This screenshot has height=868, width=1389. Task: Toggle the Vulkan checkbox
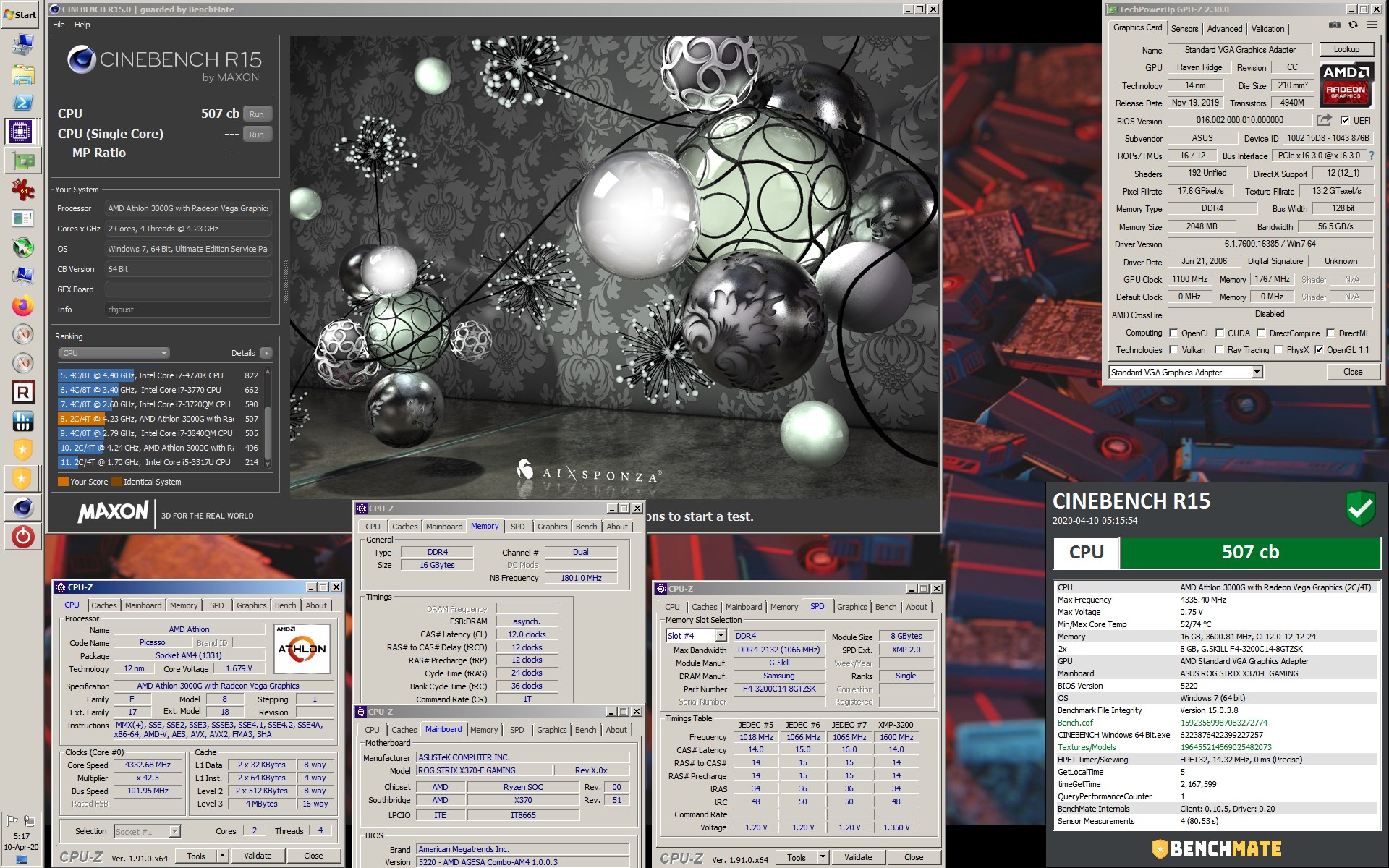pos(1173,350)
